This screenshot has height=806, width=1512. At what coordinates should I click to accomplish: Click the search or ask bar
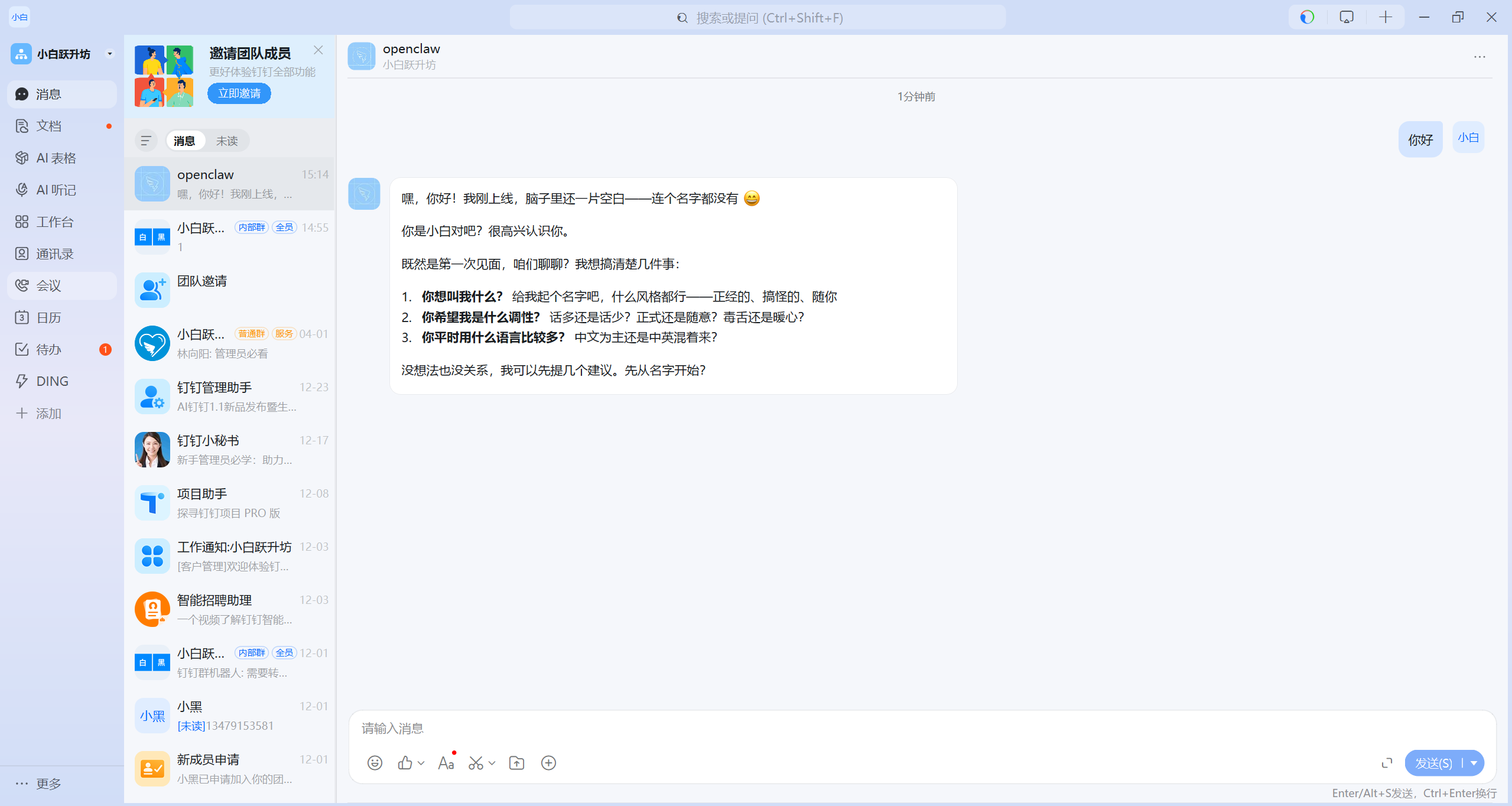(x=758, y=18)
